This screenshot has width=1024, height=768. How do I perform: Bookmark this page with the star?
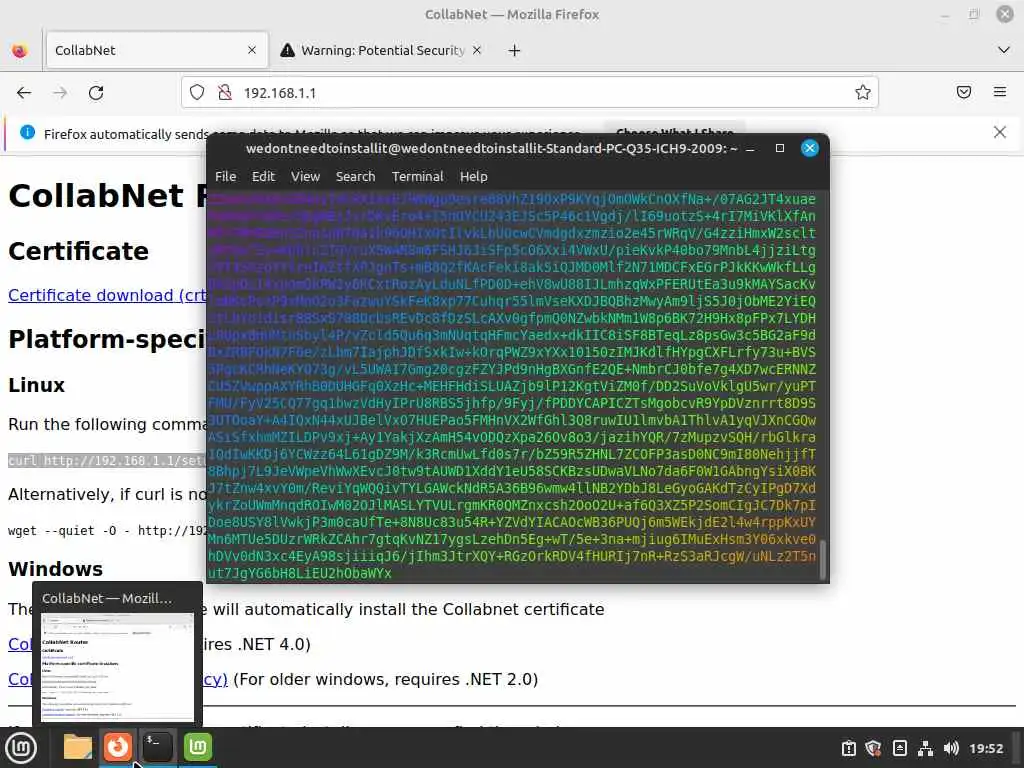pos(863,93)
